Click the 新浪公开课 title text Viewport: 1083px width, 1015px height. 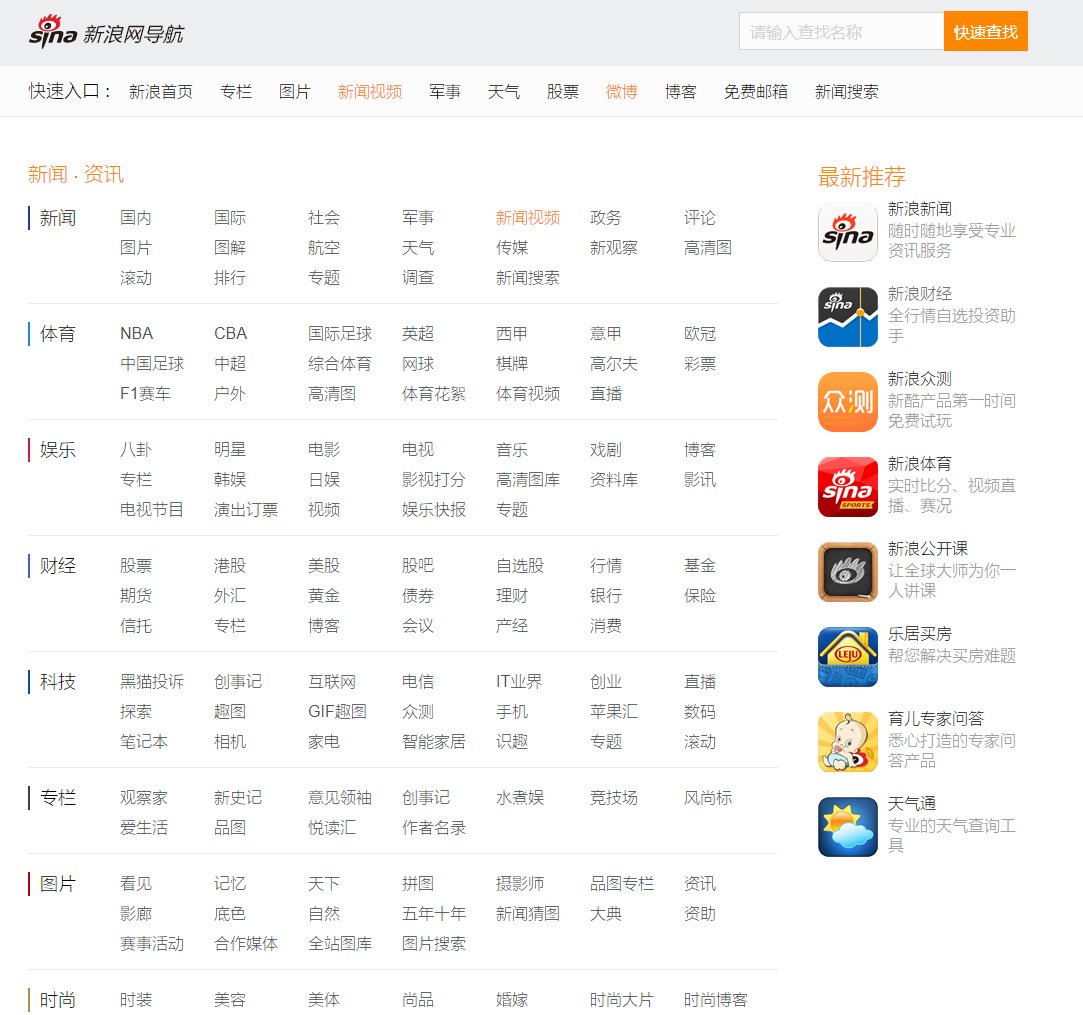928,549
